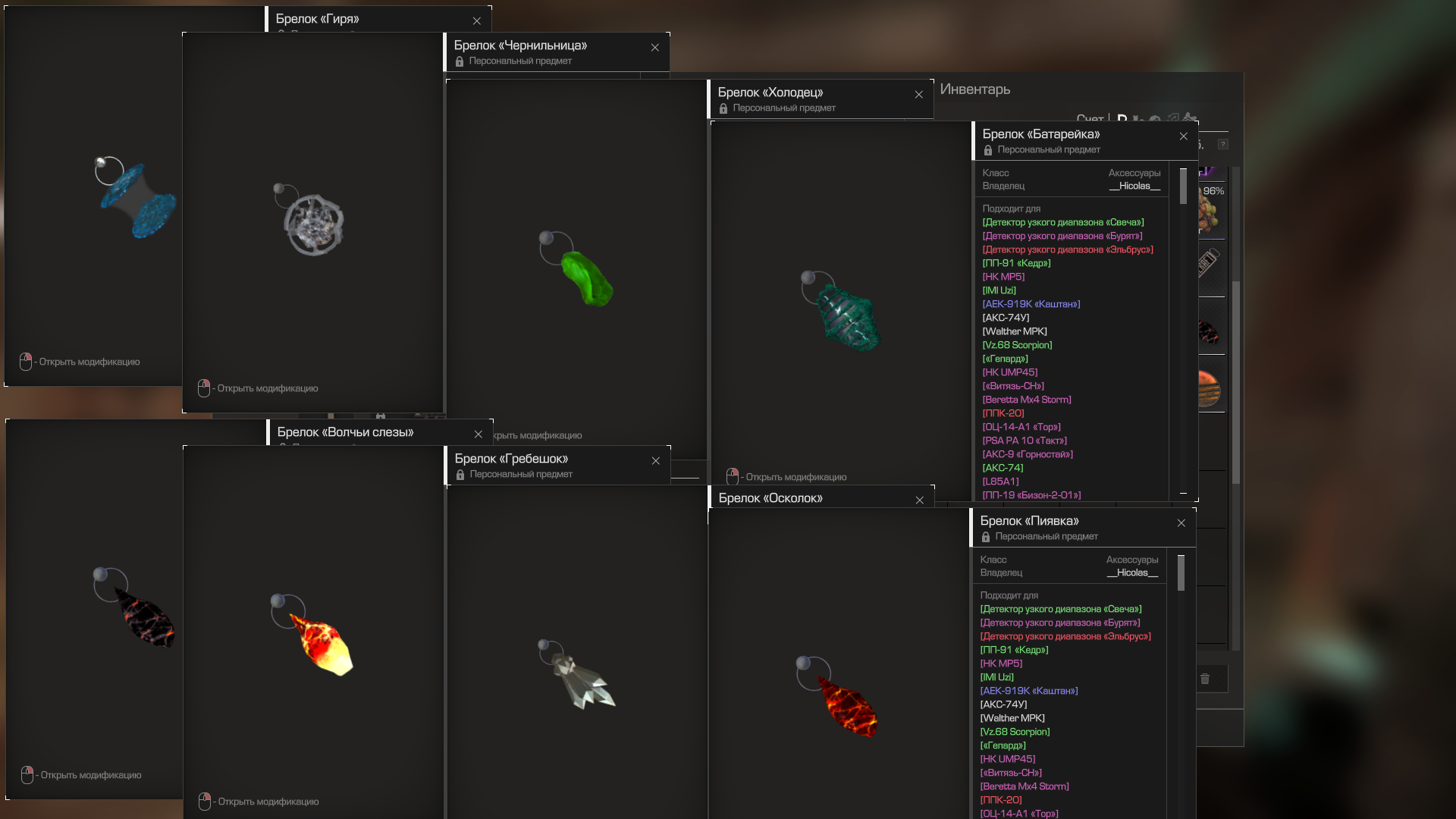The width and height of the screenshot is (1456, 819).
Task: Click the mouse icon in «Волчьи слезы» preview
Action: tap(27, 775)
